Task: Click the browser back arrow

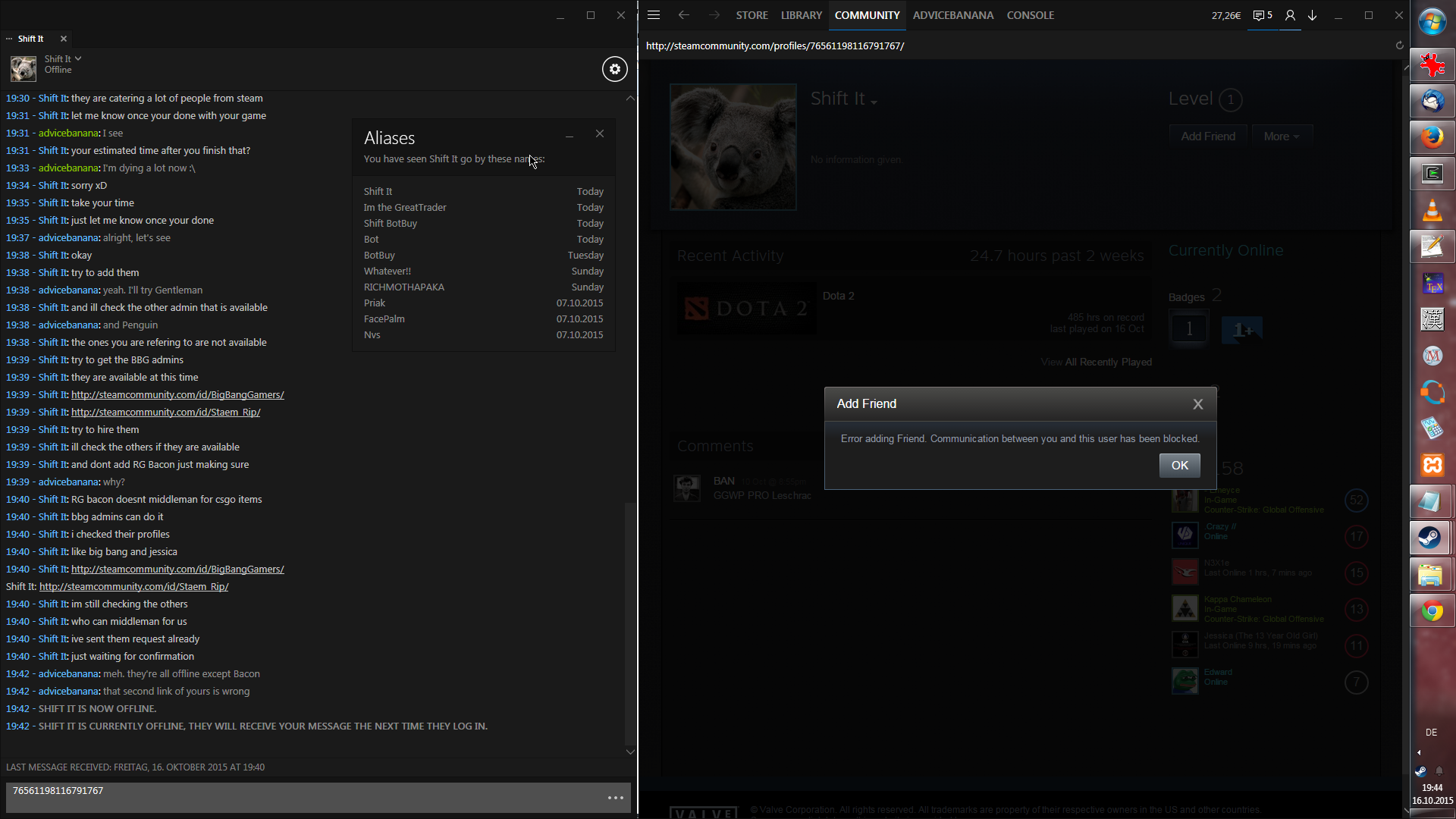Action: tap(683, 15)
